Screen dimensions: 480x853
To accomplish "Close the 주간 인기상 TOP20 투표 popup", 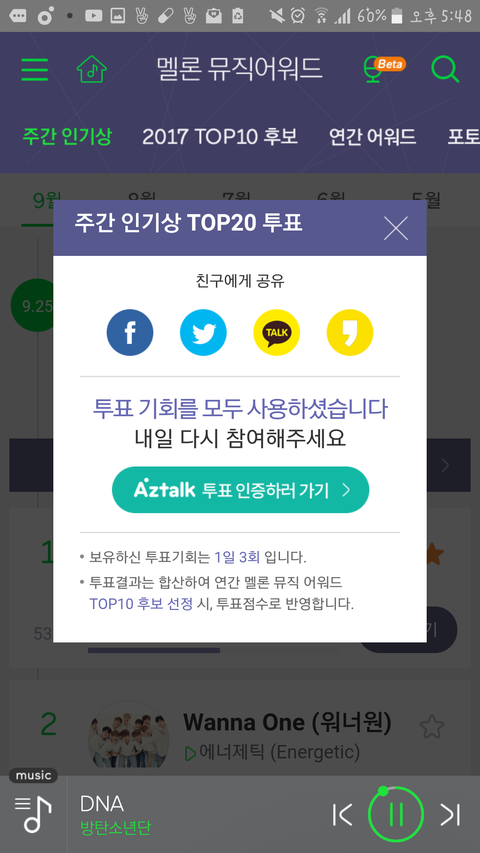I will 396,228.
